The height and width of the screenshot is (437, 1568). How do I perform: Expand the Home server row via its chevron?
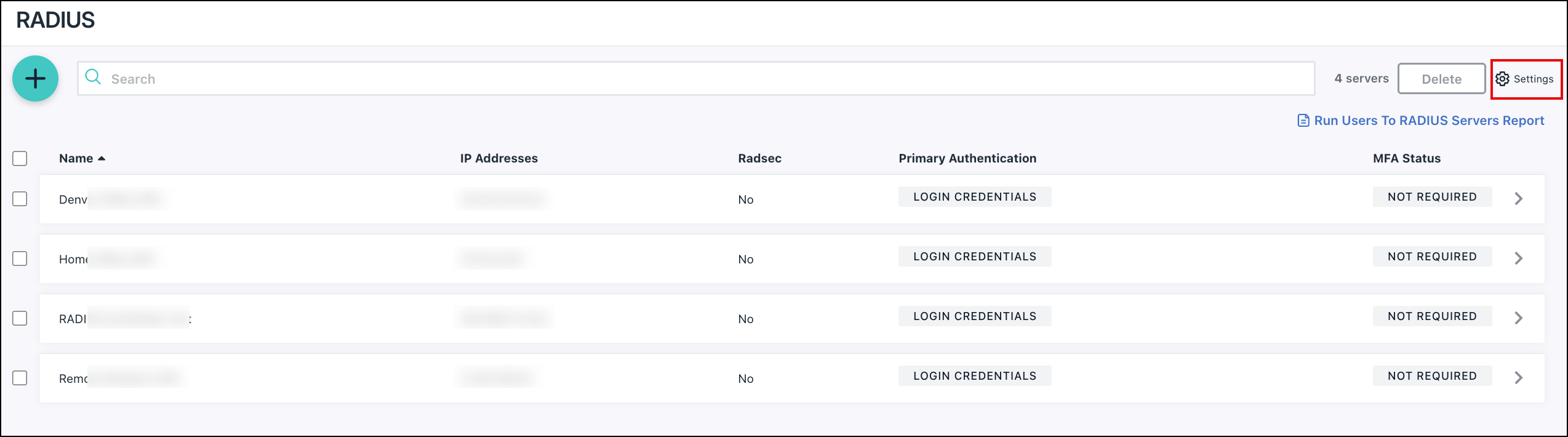[1518, 259]
